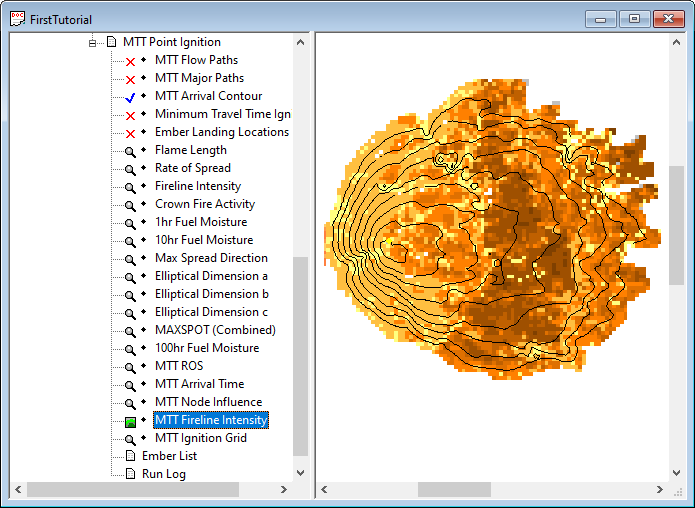This screenshot has width=695, height=508.
Task: Click the magnifier icon next to MTT ROS
Action: pyautogui.click(x=130, y=367)
